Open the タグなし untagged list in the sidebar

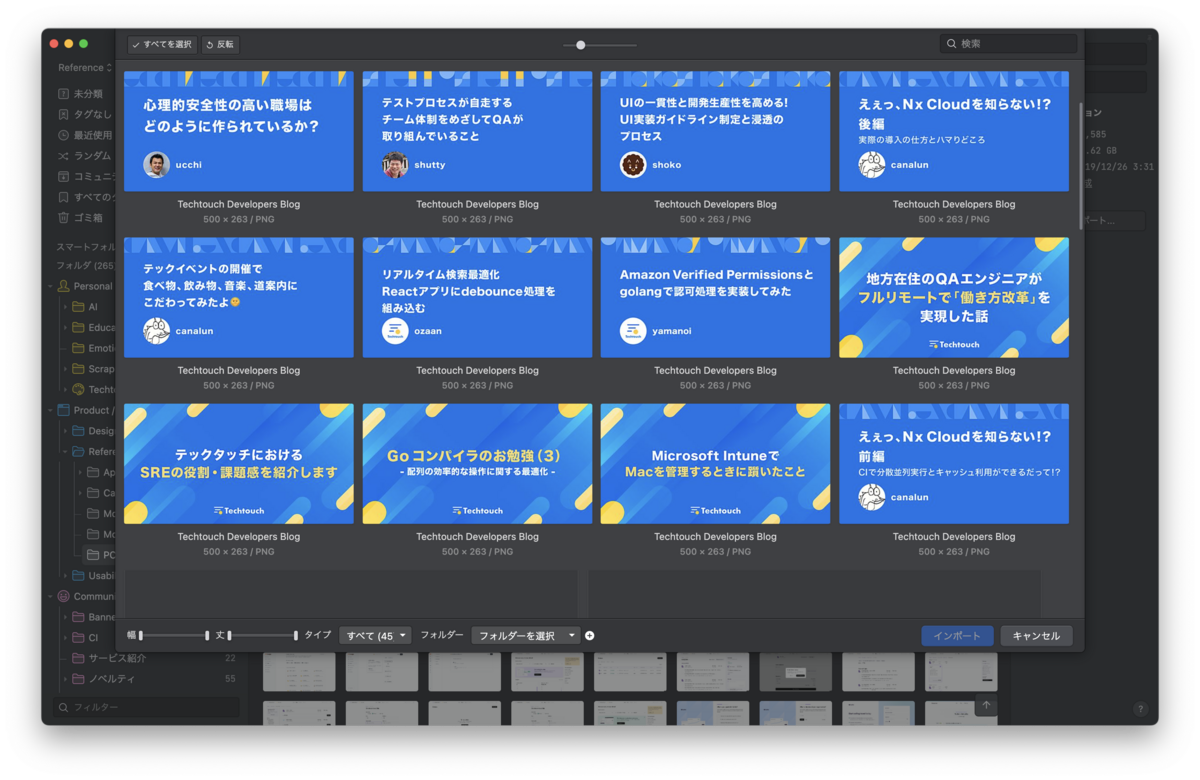click(x=86, y=114)
